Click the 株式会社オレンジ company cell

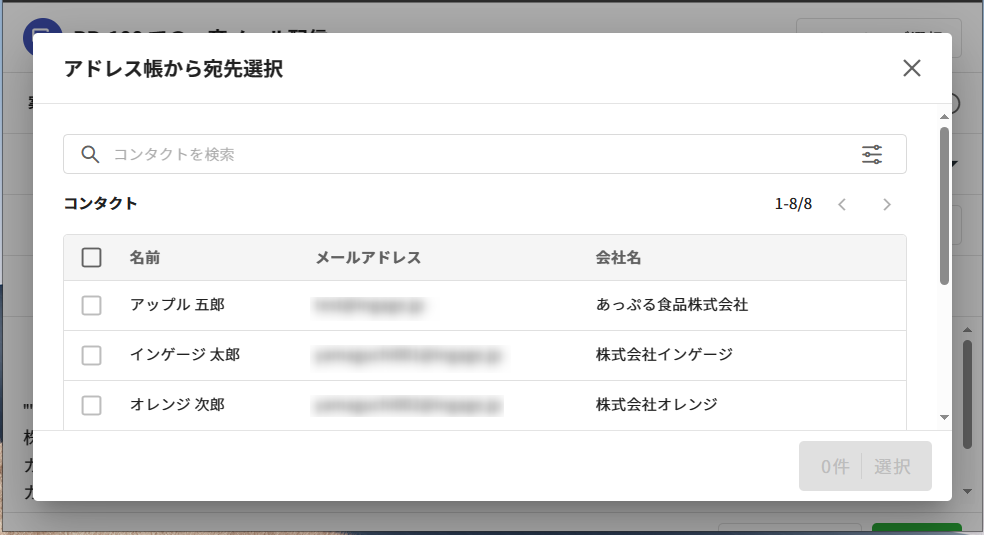(656, 405)
